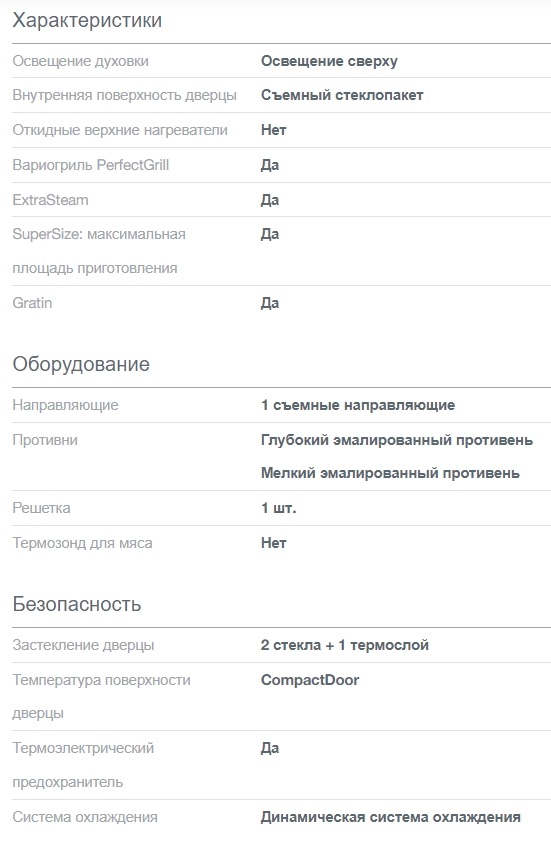Screen dimensions: 551x844
Task: Click the 2 стекла + 1 термослой value
Action: [x=345, y=645]
